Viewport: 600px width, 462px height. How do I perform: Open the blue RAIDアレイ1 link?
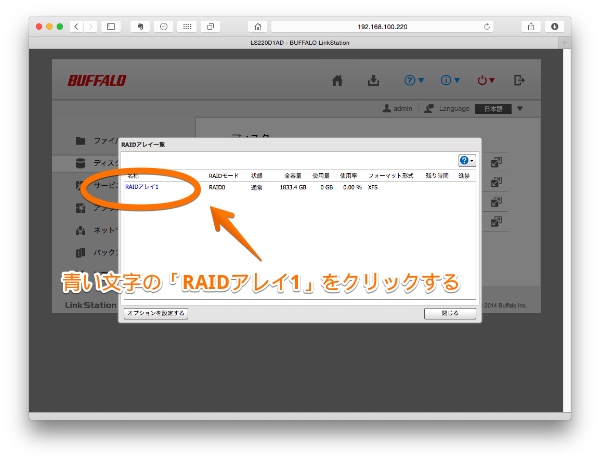click(142, 187)
